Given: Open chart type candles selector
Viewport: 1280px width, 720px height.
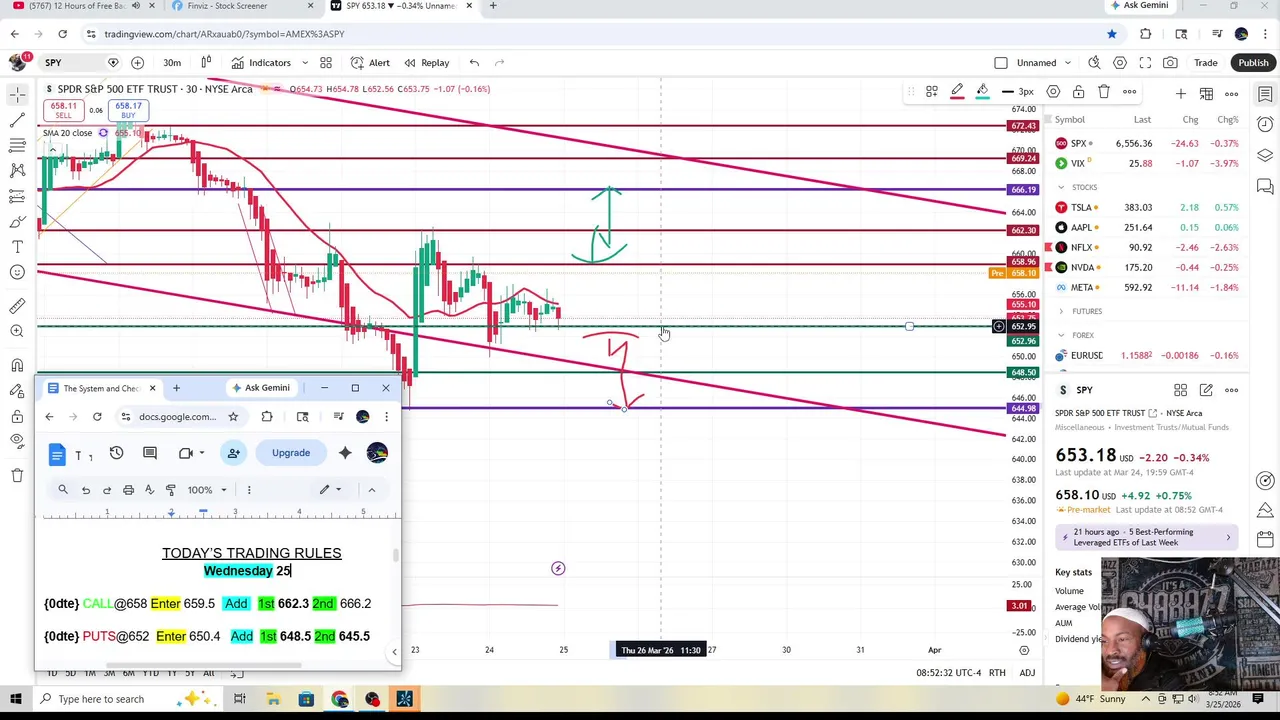Looking at the screenshot, I should pyautogui.click(x=206, y=63).
